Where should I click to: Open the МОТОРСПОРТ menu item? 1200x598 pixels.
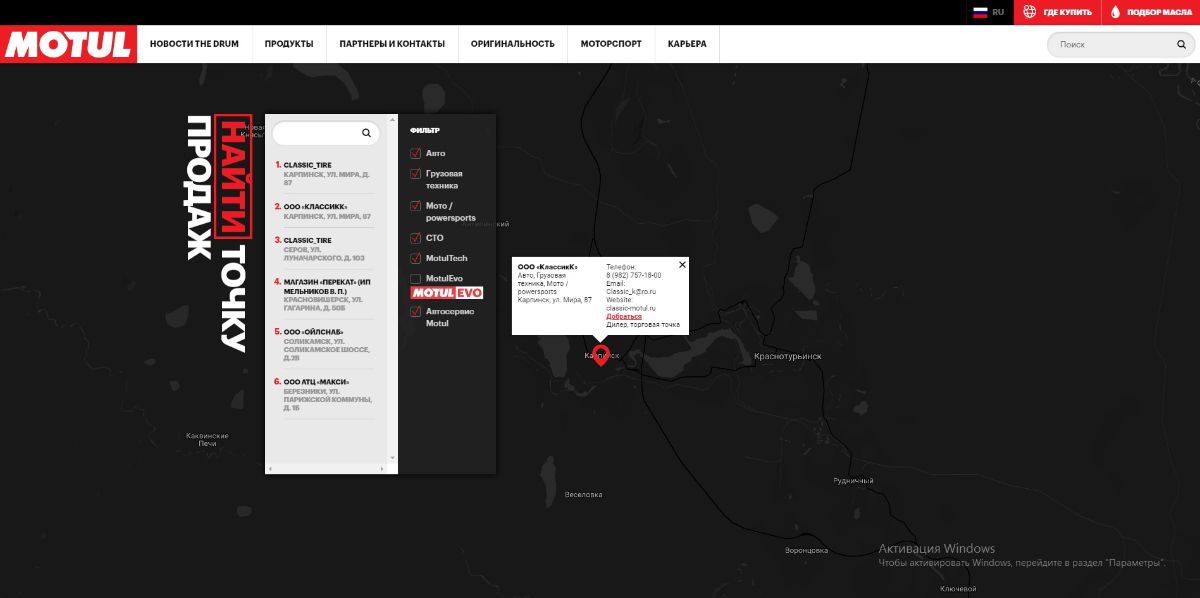611,44
